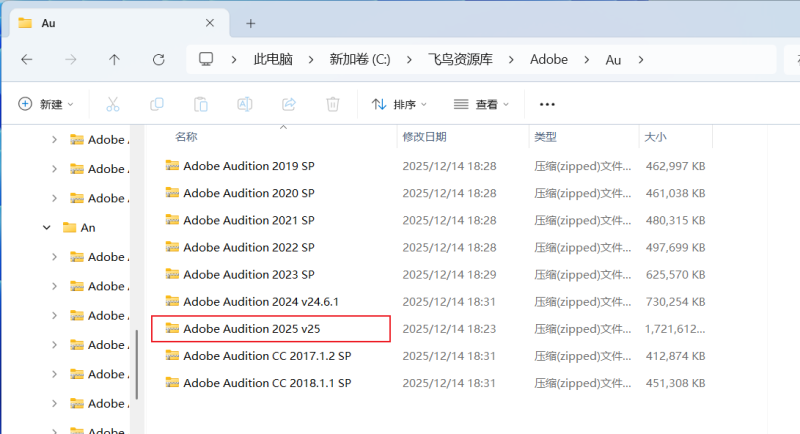Open the 新建 (New) dropdown button
The image size is (800, 434).
pos(45,105)
